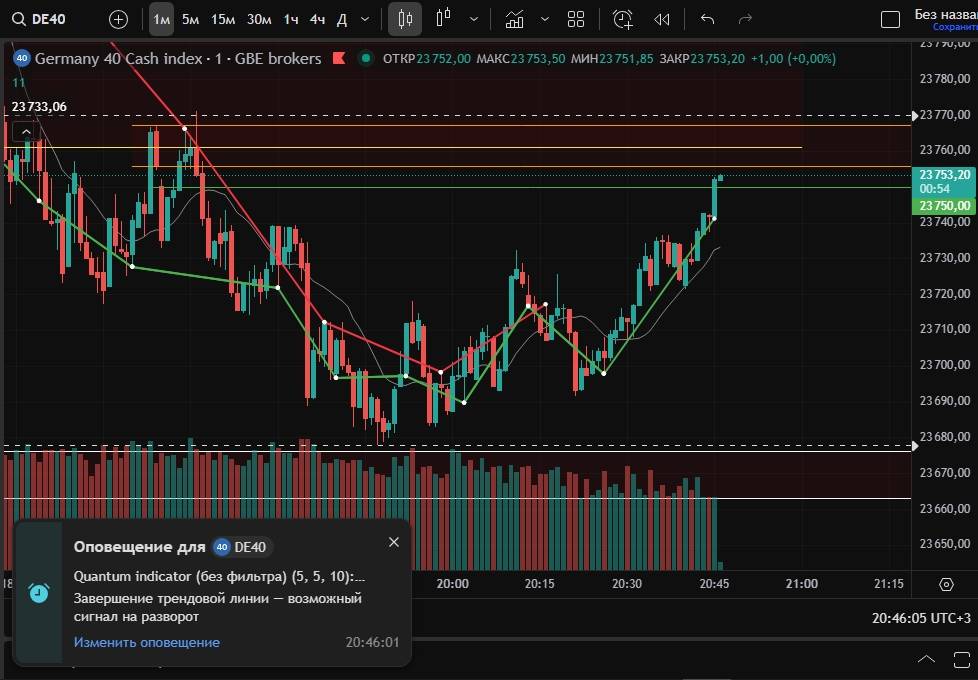Click the Изменить оповещение link
The image size is (978, 680).
pos(146,642)
